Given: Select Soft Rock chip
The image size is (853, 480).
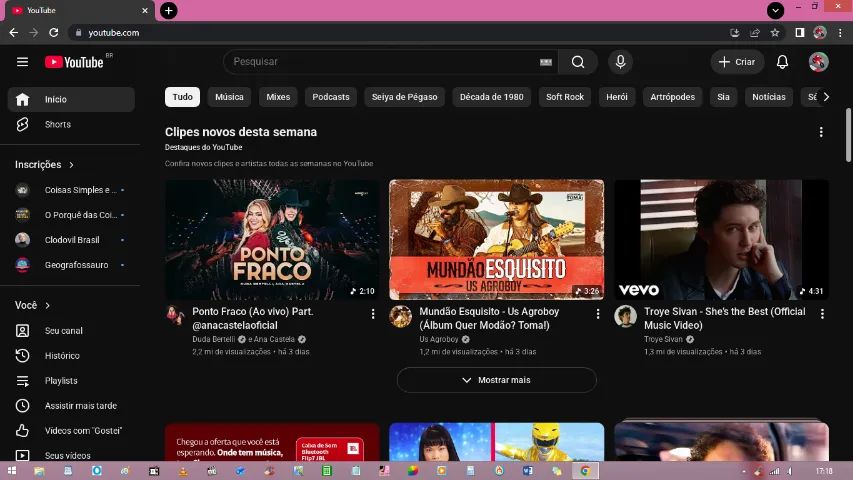Looking at the screenshot, I should (x=565, y=97).
